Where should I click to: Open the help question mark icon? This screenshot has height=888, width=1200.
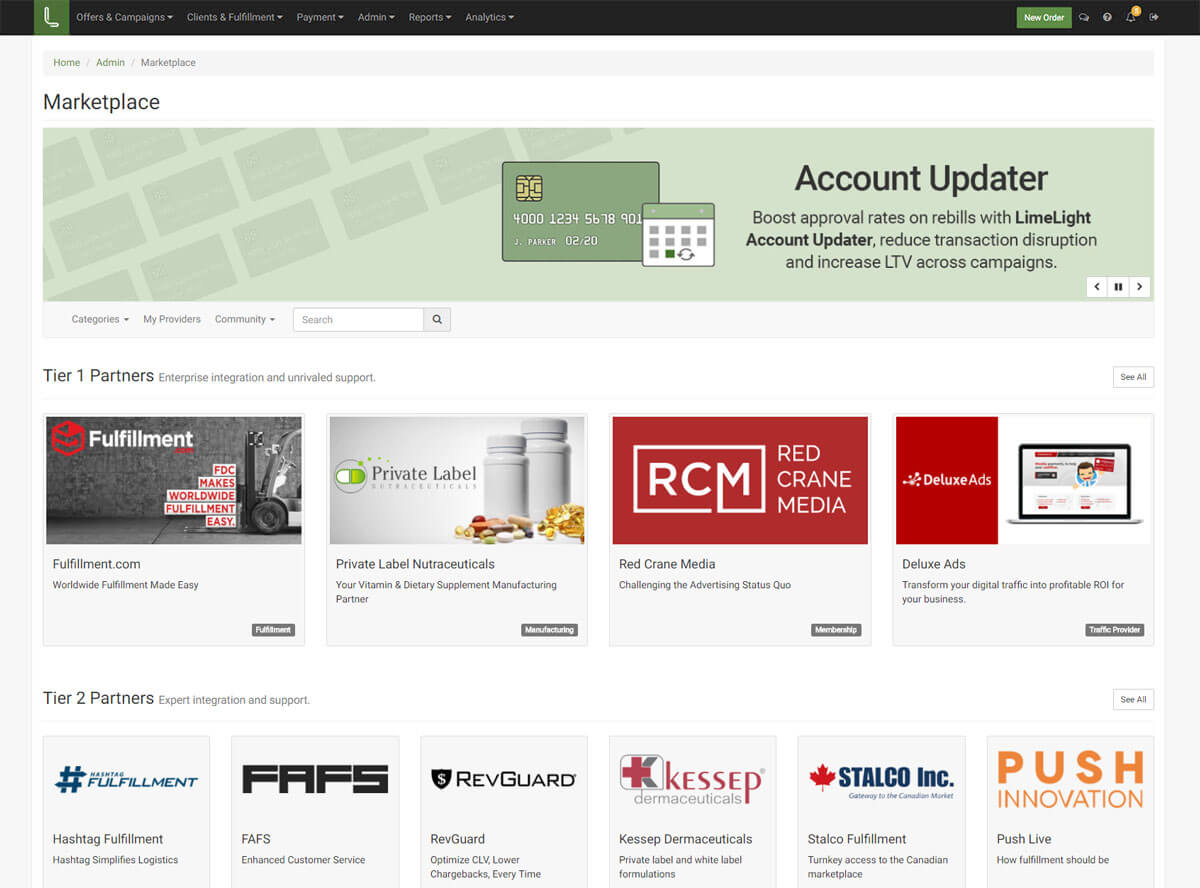pyautogui.click(x=1107, y=17)
